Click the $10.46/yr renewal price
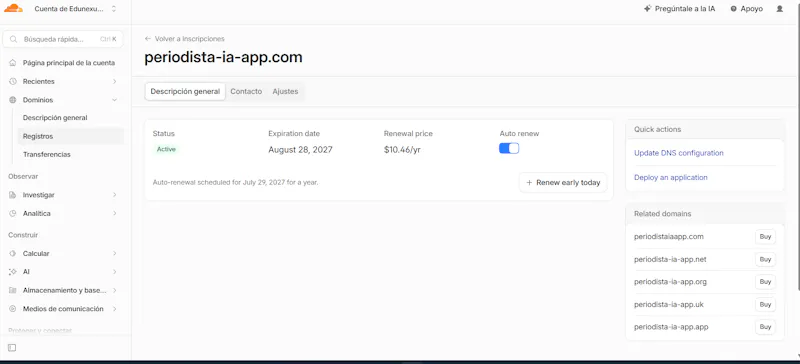The height and width of the screenshot is (364, 800). point(402,150)
